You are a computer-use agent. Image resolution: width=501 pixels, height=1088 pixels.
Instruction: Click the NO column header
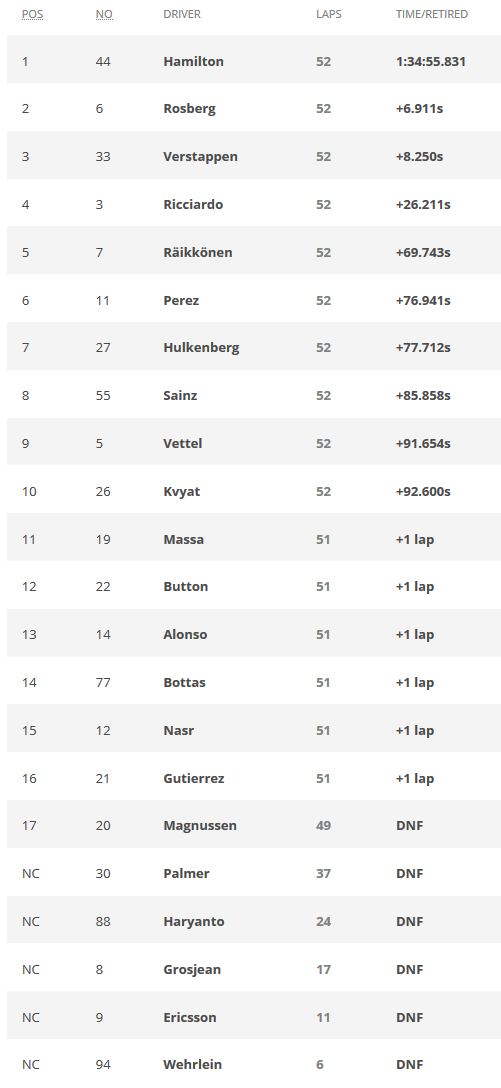(104, 14)
